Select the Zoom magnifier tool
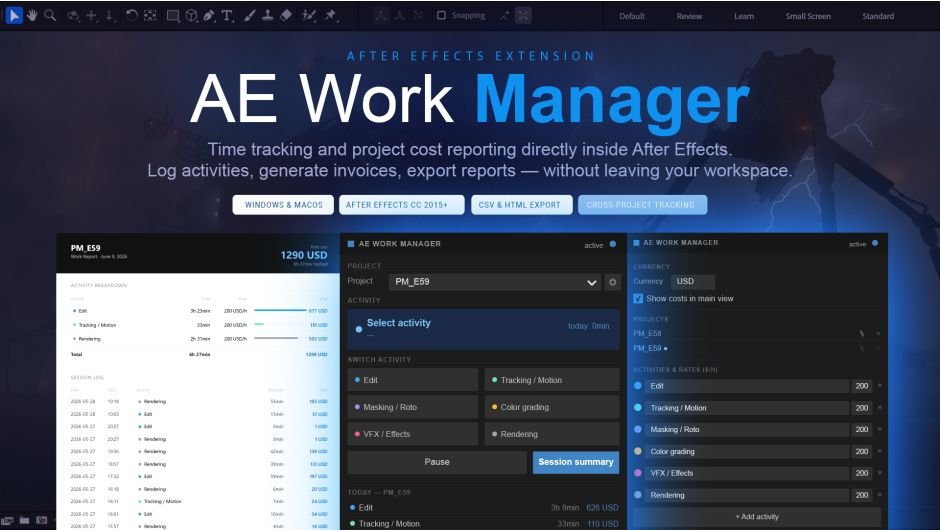Screen dimensions: 940x530 [50, 16]
